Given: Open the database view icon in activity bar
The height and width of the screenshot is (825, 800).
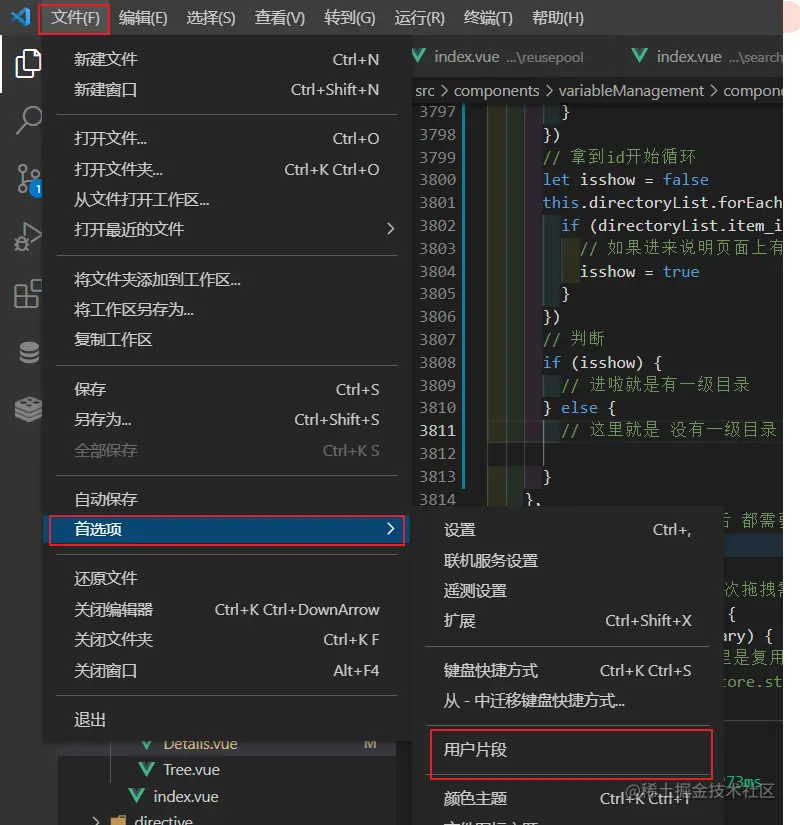Looking at the screenshot, I should (29, 353).
